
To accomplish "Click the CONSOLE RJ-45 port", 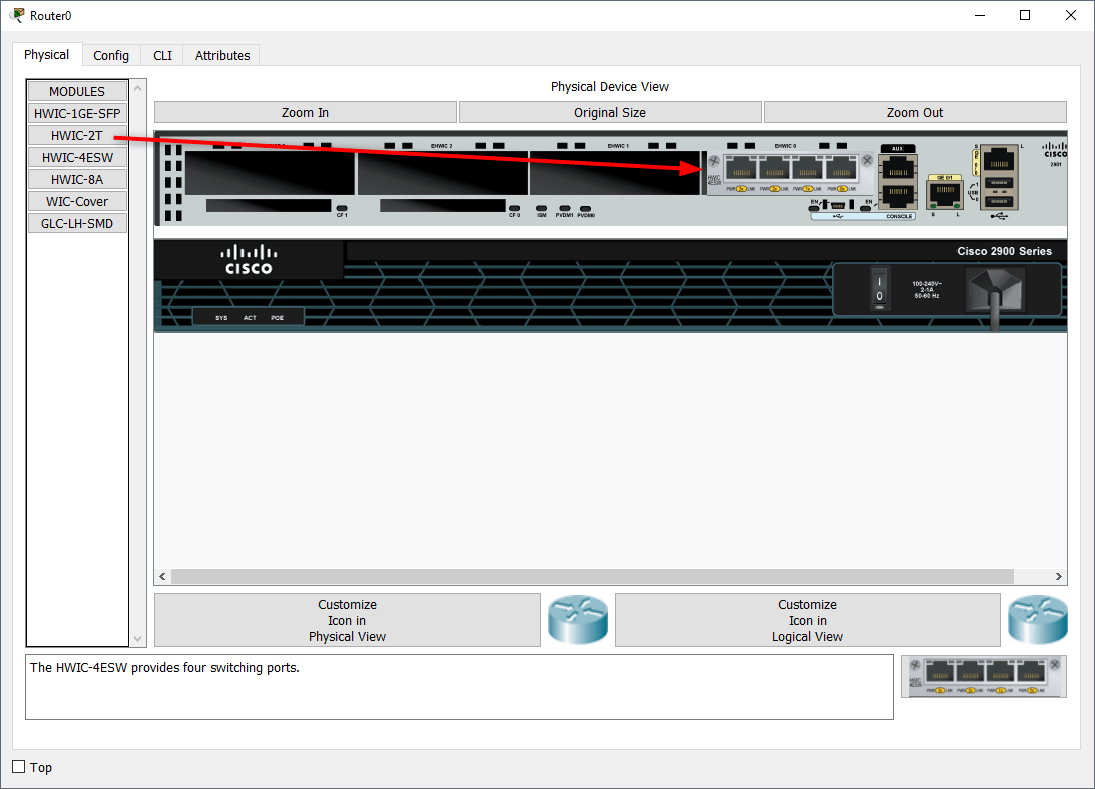I will pos(898,196).
